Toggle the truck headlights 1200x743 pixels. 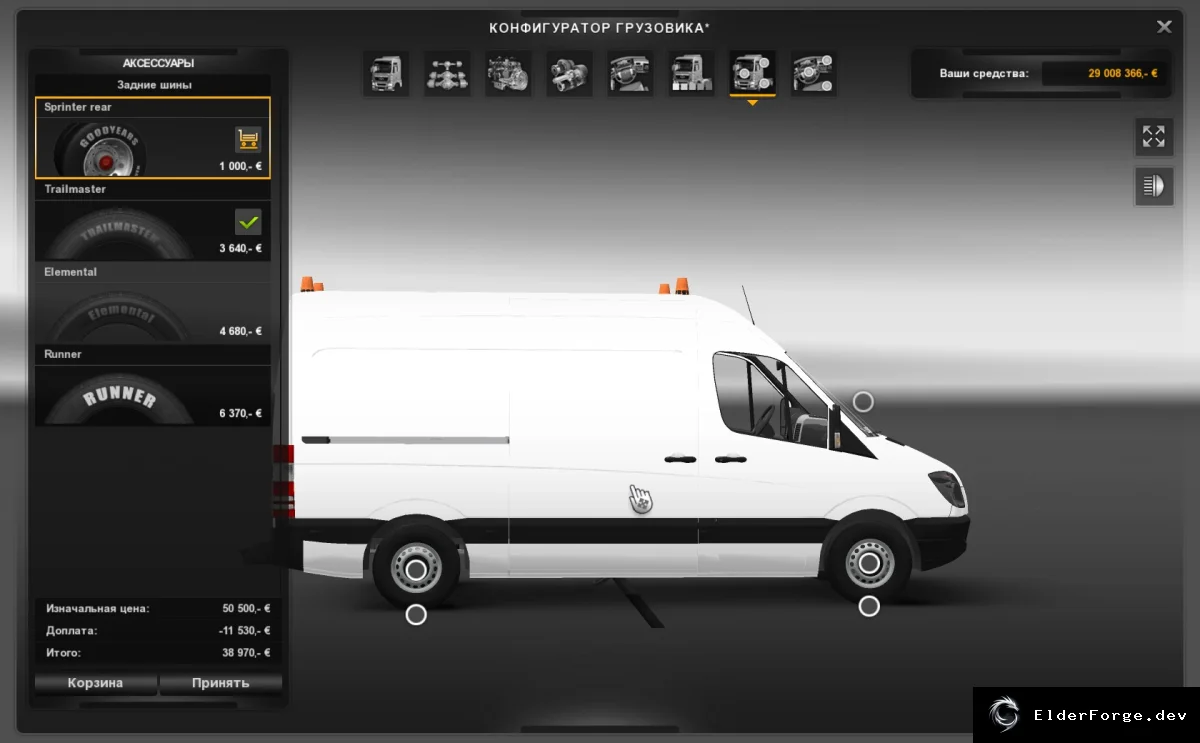(1154, 186)
